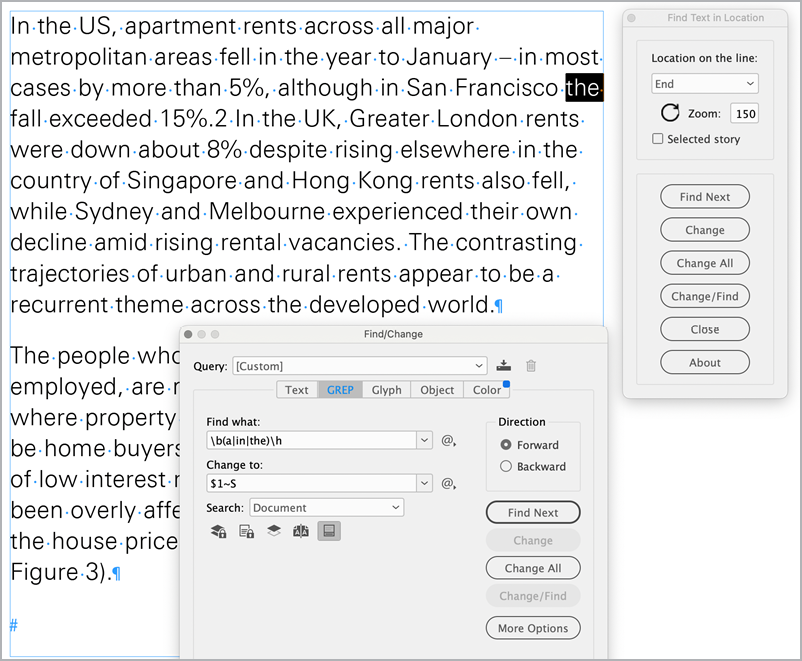Image resolution: width=802 pixels, height=661 pixels.
Task: Click the word "trajectories" in the document
Action: click(x=70, y=274)
